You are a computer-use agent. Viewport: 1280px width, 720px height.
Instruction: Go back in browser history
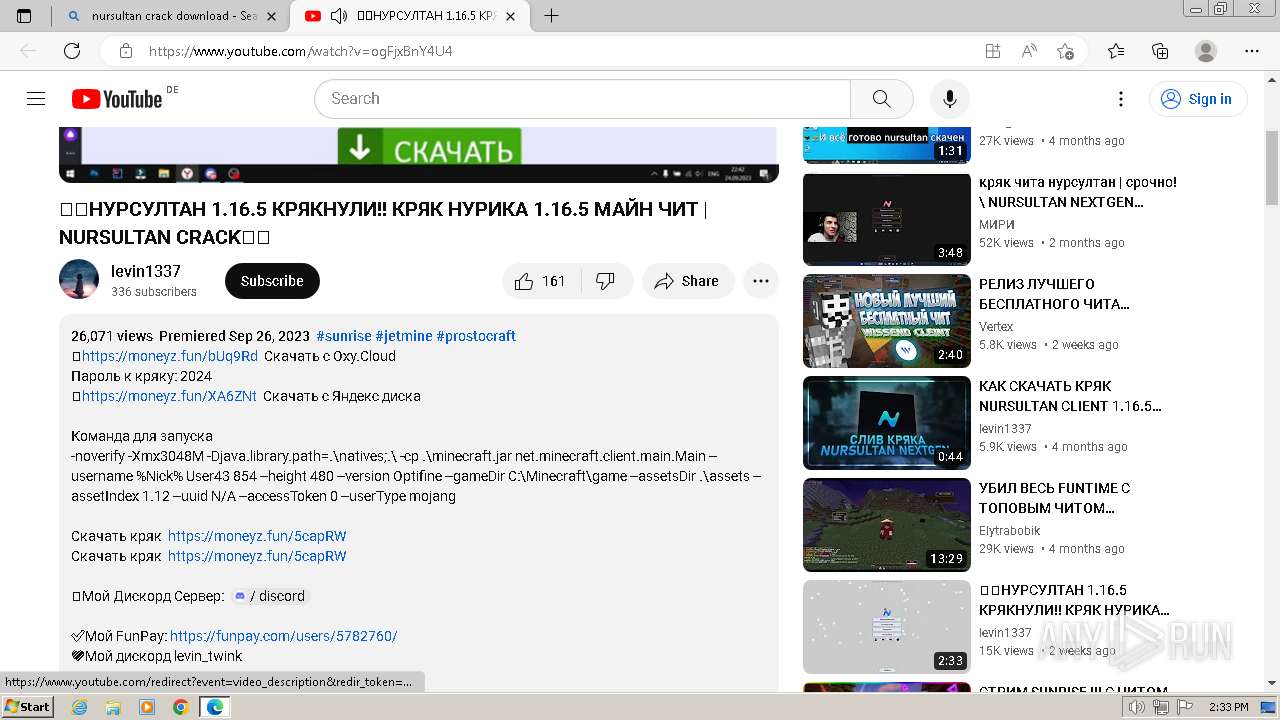(28, 51)
